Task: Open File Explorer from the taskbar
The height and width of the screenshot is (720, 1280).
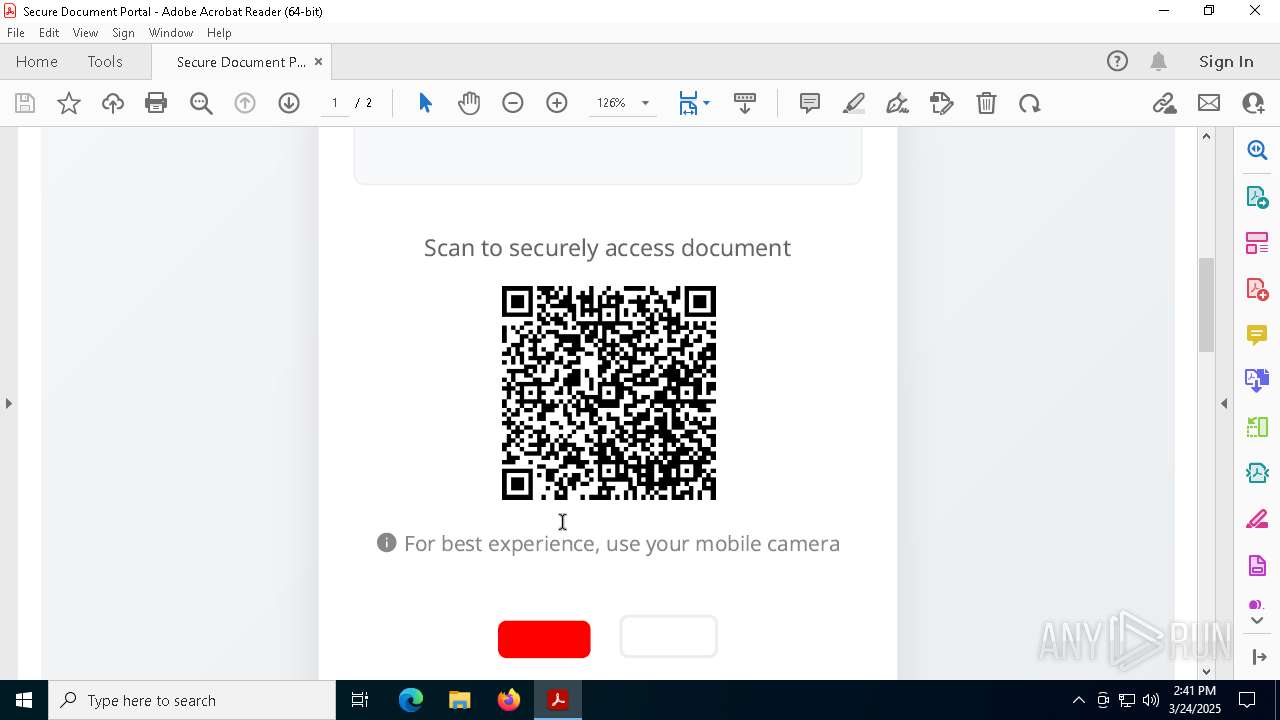Action: (x=460, y=700)
